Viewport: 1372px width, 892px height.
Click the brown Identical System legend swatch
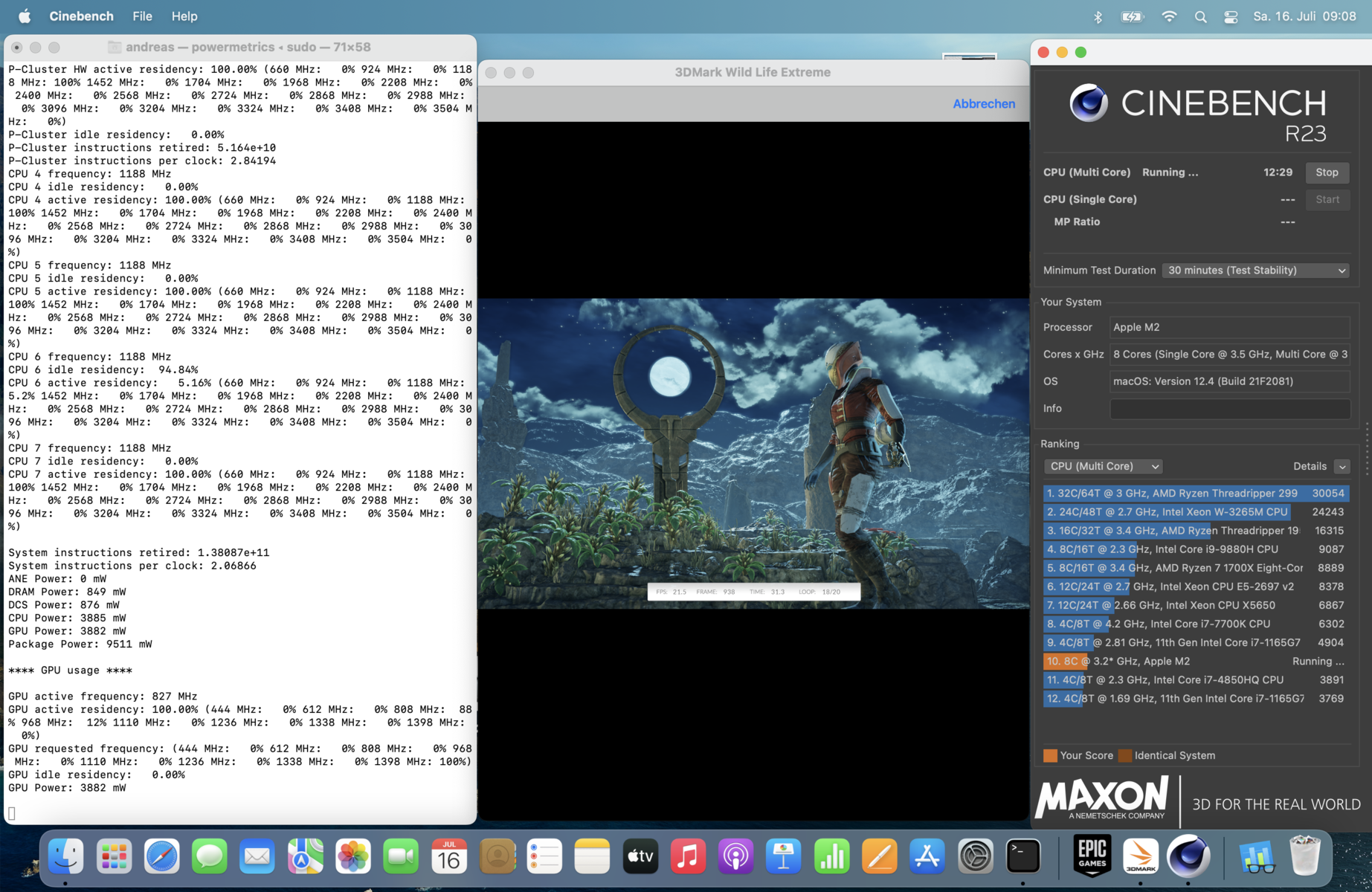tap(1125, 756)
